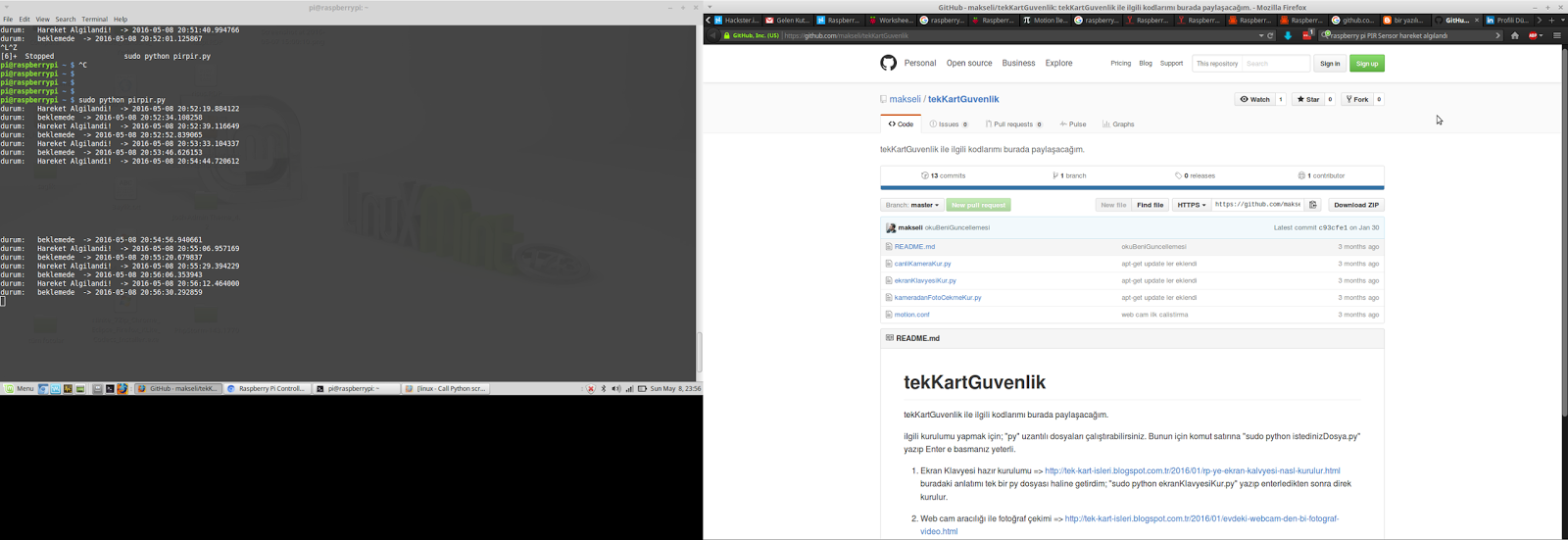
Task: Launch Firefox from panel quick launcher
Action: point(122,389)
